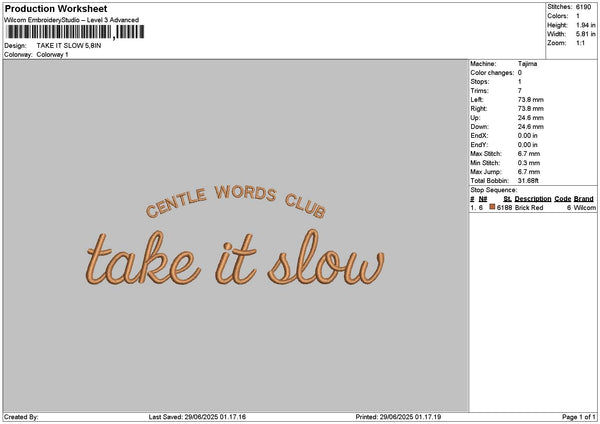600x424 pixels.
Task: Click the Down value 24.6 mm
Action: (531, 127)
